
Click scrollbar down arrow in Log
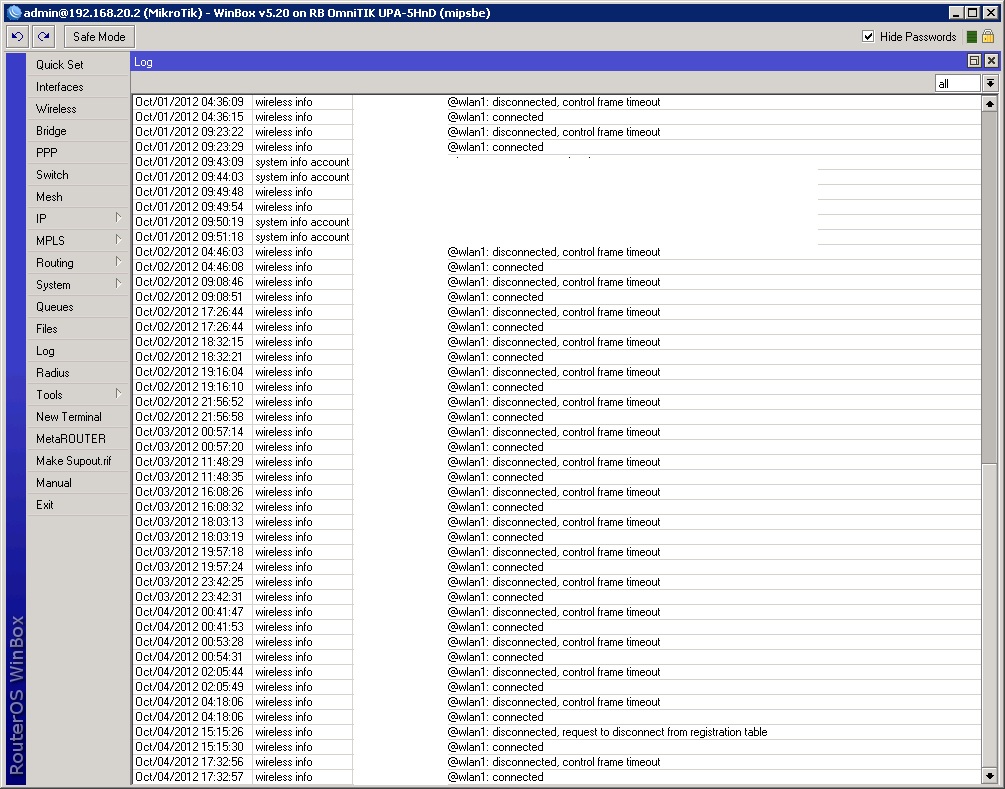click(x=990, y=776)
